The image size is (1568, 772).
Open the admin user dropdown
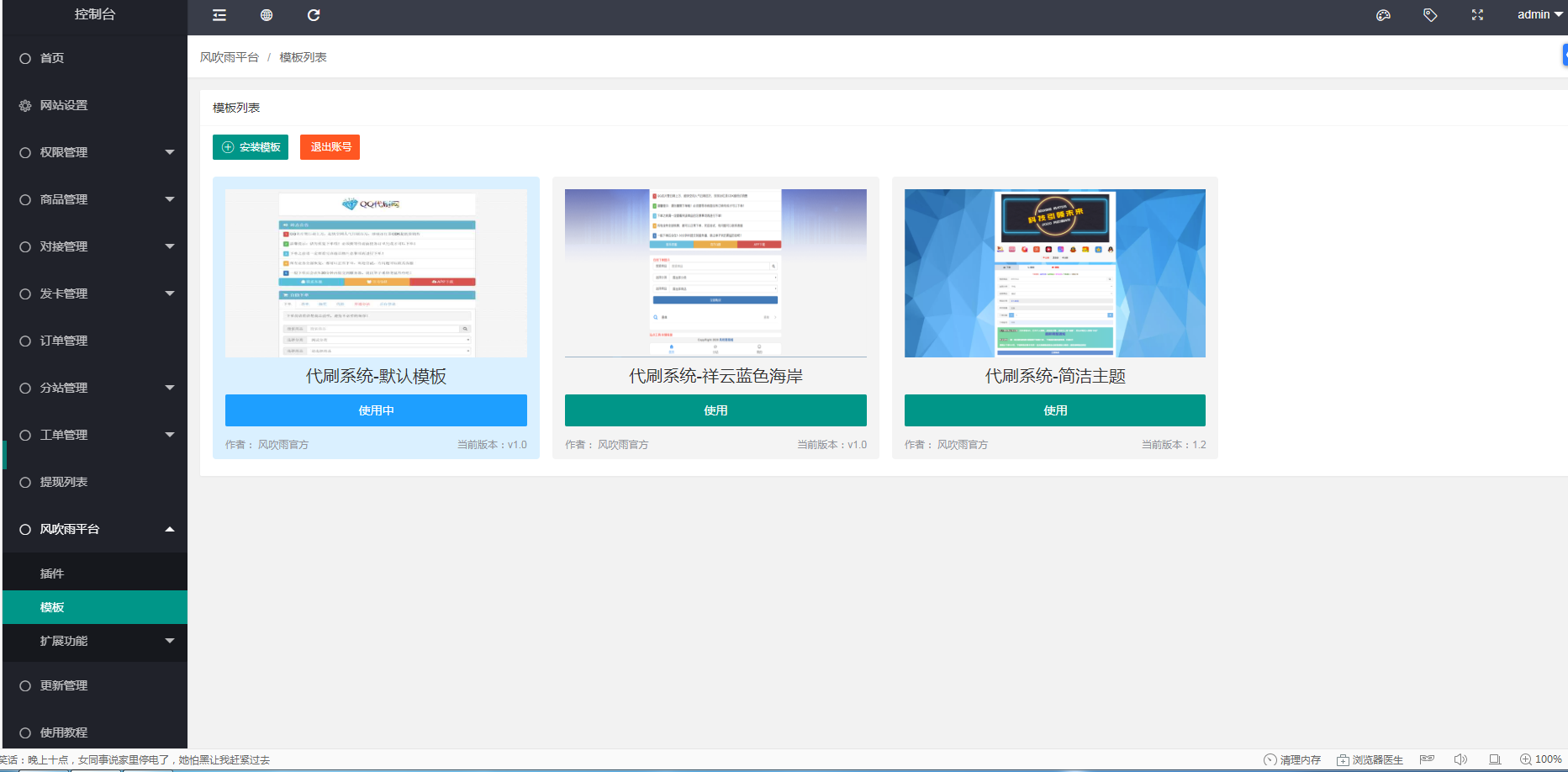pos(1539,14)
